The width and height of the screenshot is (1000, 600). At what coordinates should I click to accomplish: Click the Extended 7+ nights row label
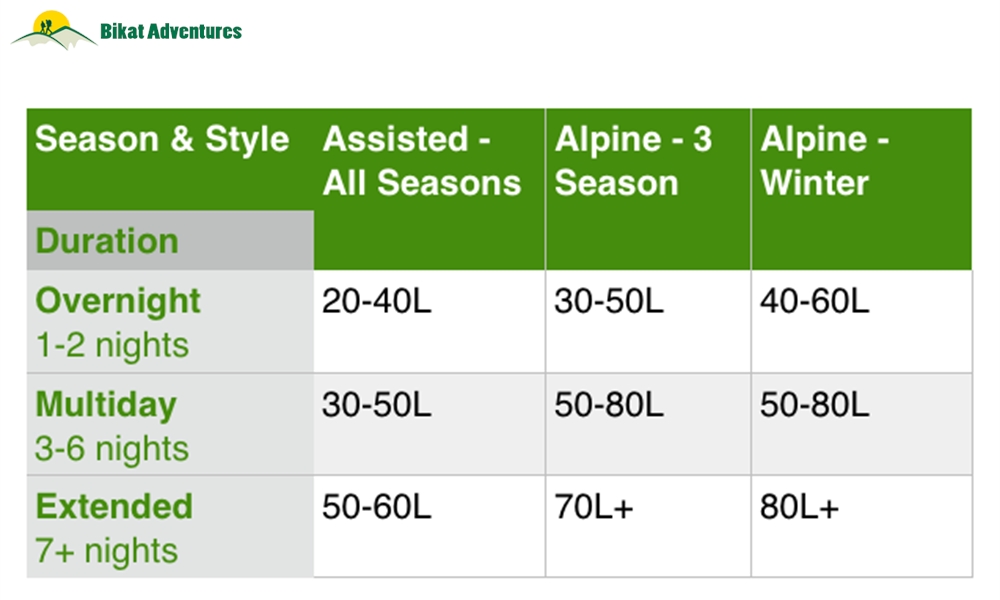170,527
